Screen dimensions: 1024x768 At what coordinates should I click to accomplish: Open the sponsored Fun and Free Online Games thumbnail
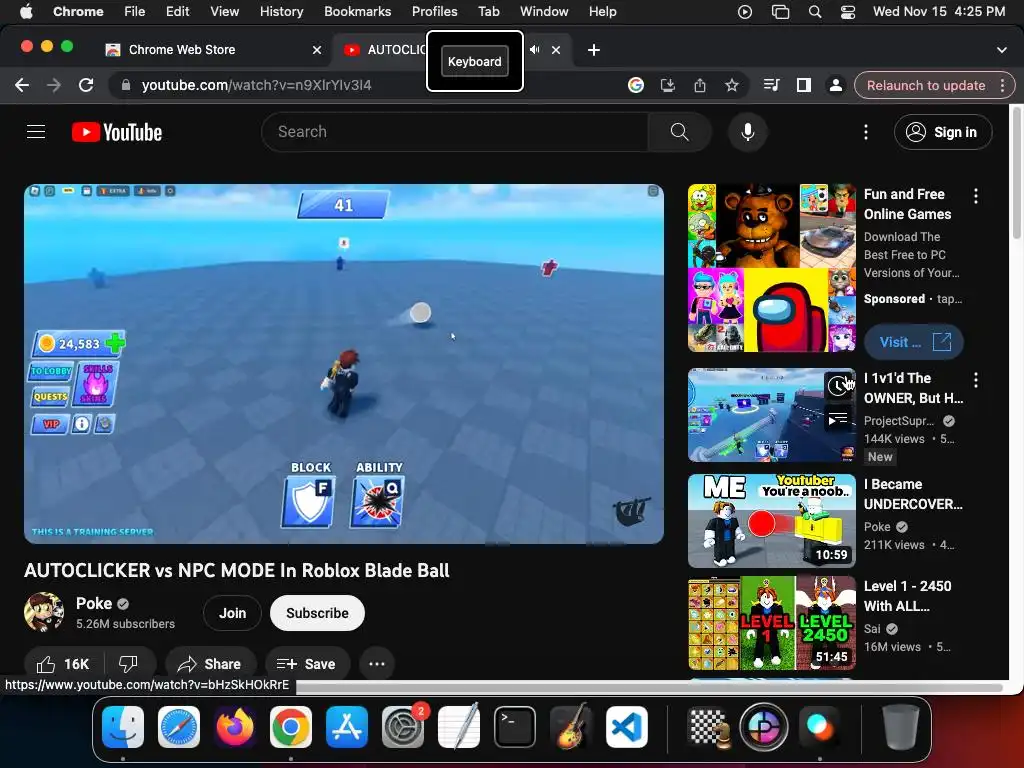[x=771, y=268]
